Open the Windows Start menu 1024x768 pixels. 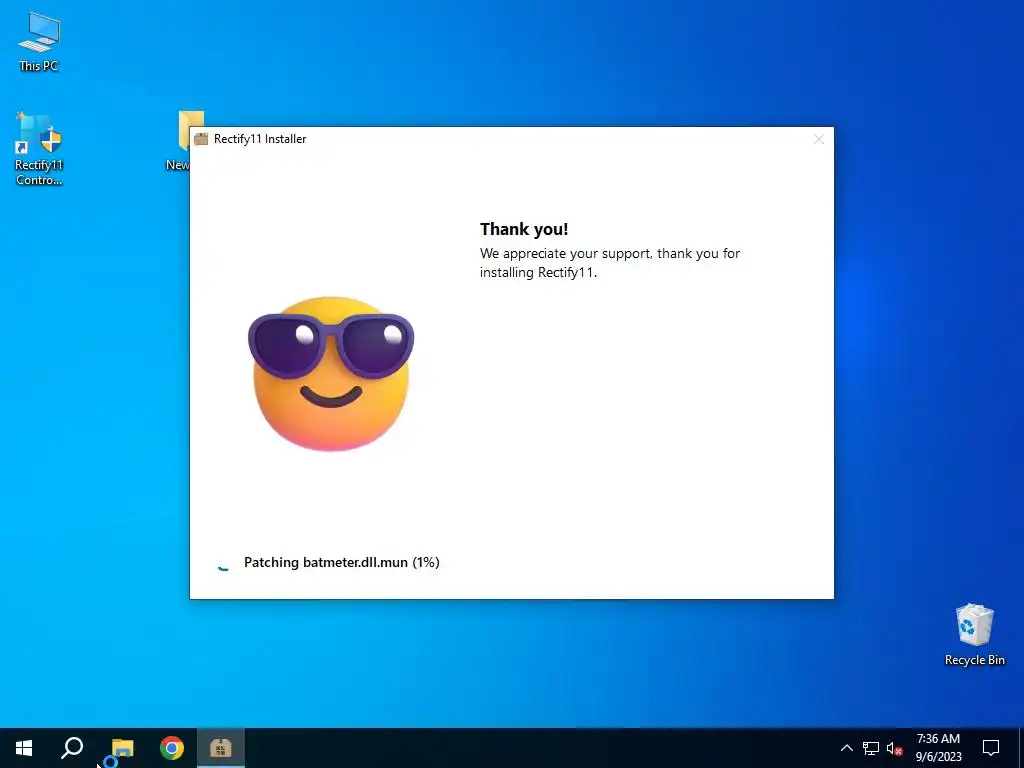(24, 748)
